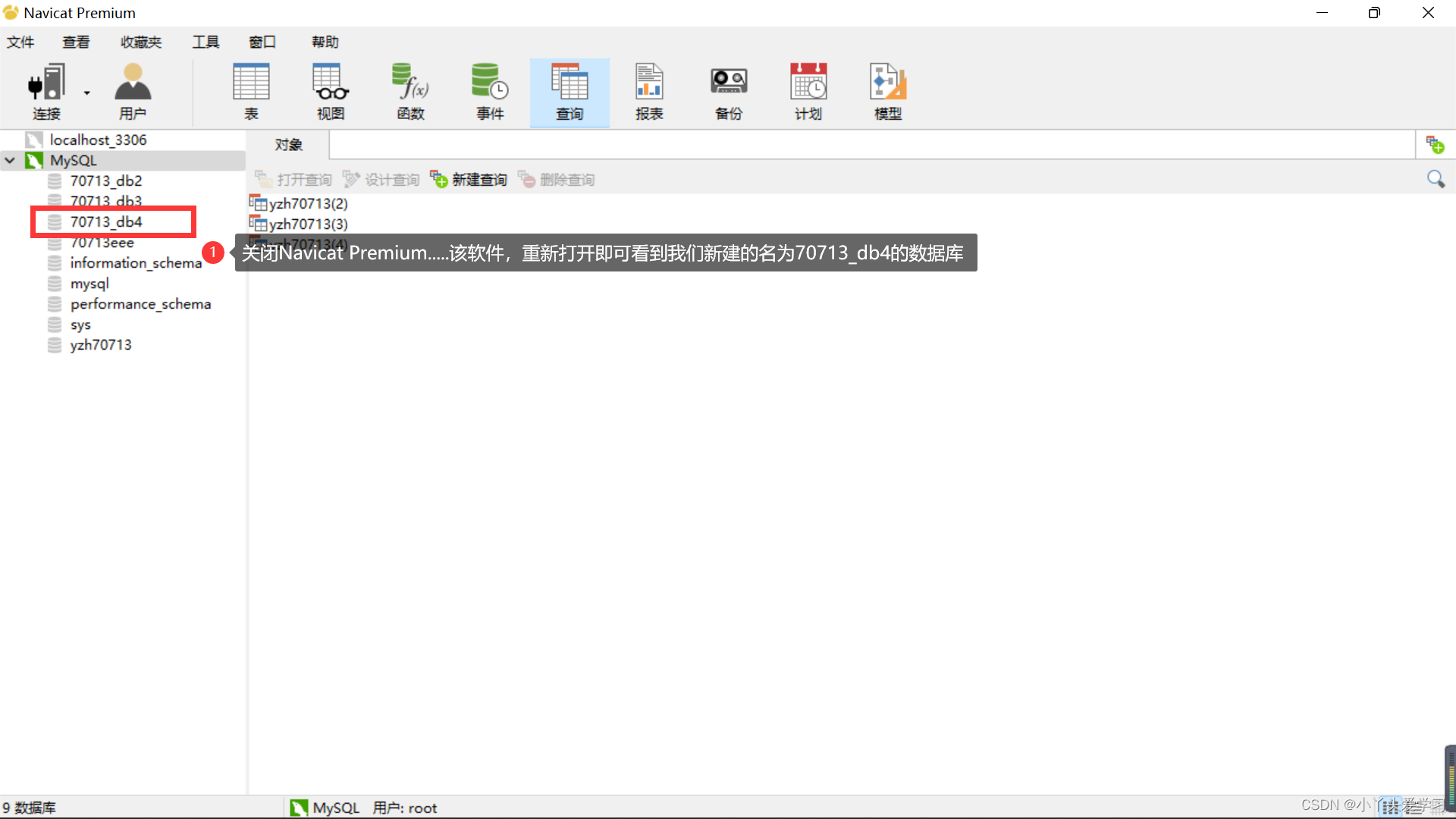Click 新建查询 (New Query) button
This screenshot has height=819, width=1456.
[471, 179]
